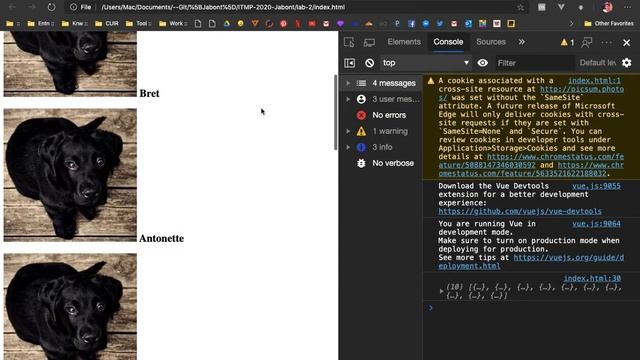Open the Work bookmarks folder
Image resolution: width=640 pixels, height=360 pixels.
[x=173, y=24]
